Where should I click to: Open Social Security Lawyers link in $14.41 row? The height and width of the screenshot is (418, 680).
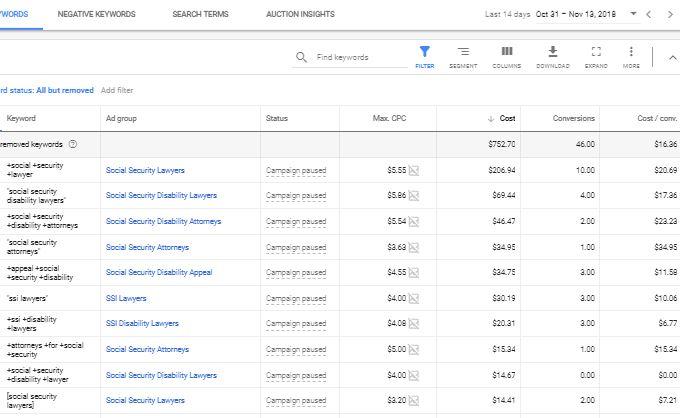145,400
